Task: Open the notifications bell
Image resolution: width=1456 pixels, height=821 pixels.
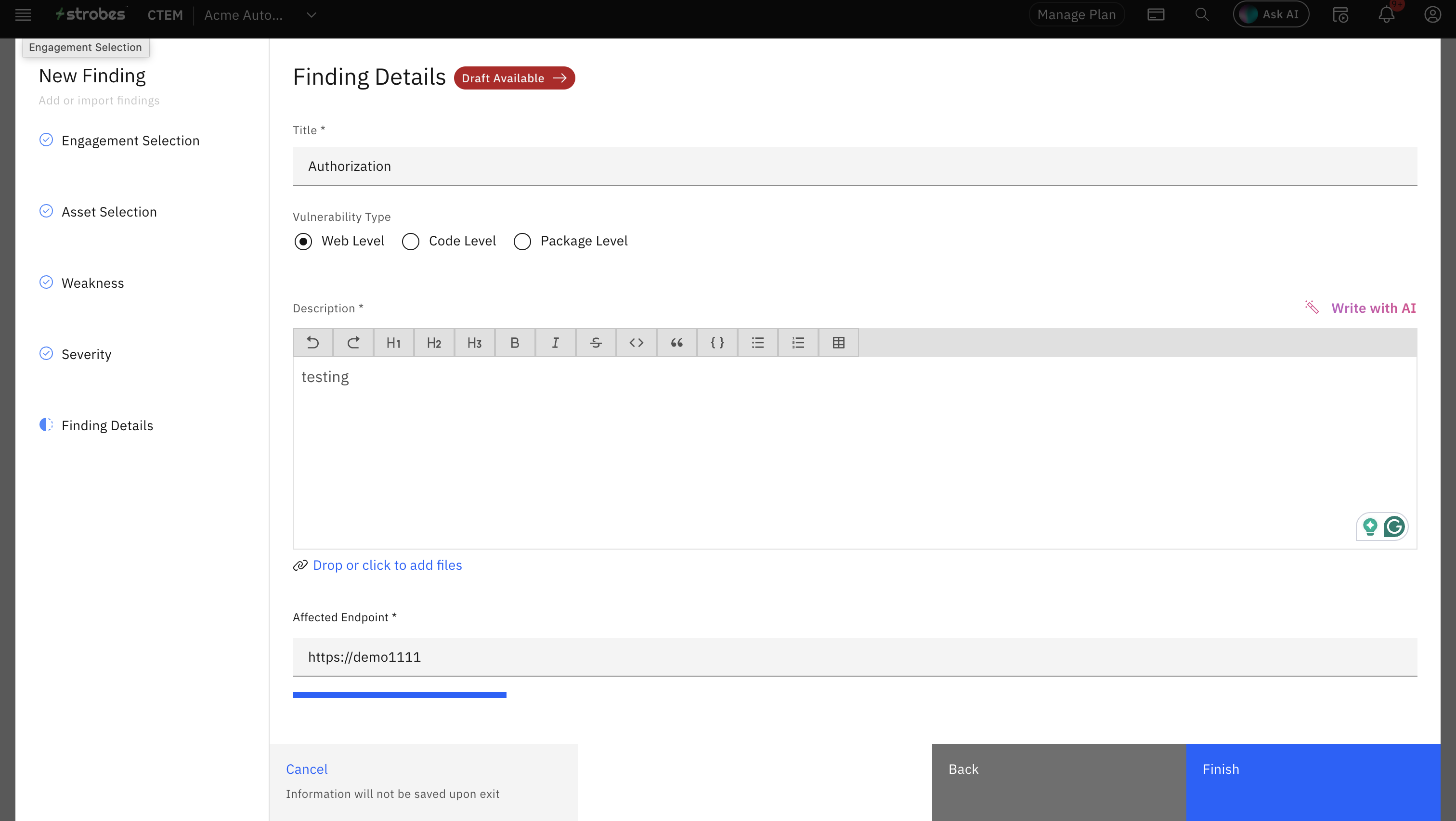Action: pos(1386,15)
